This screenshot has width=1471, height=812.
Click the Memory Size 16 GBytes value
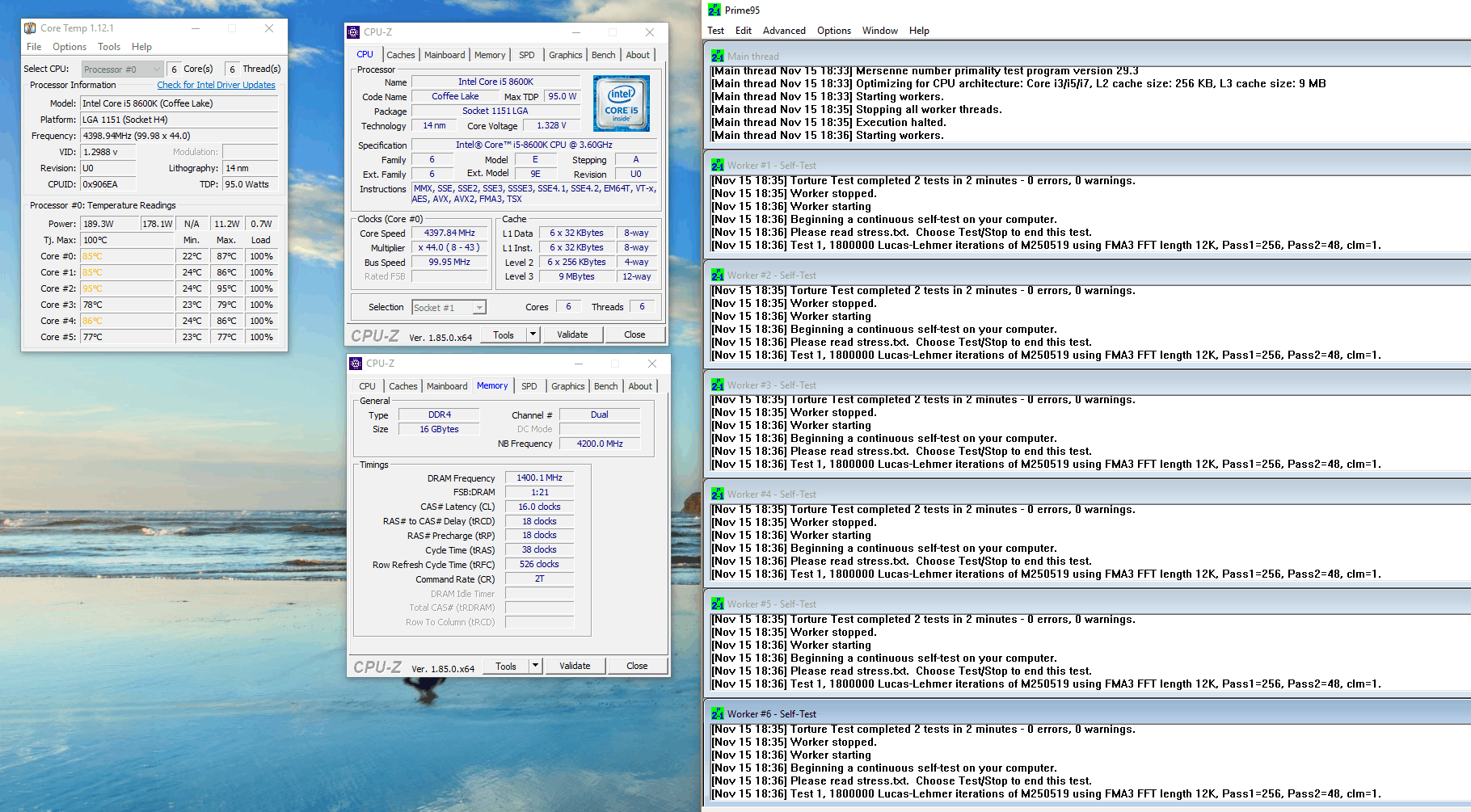pyautogui.click(x=439, y=429)
